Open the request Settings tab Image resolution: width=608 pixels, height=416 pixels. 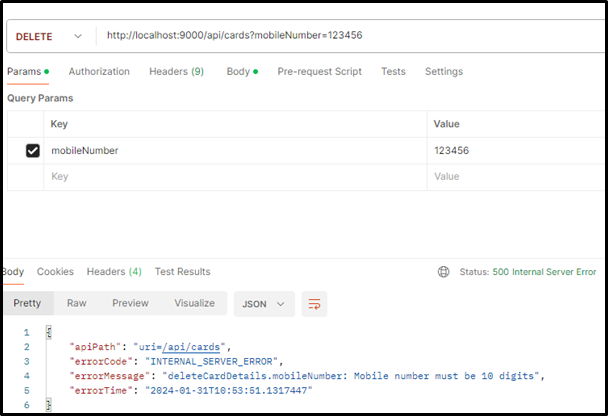[443, 72]
